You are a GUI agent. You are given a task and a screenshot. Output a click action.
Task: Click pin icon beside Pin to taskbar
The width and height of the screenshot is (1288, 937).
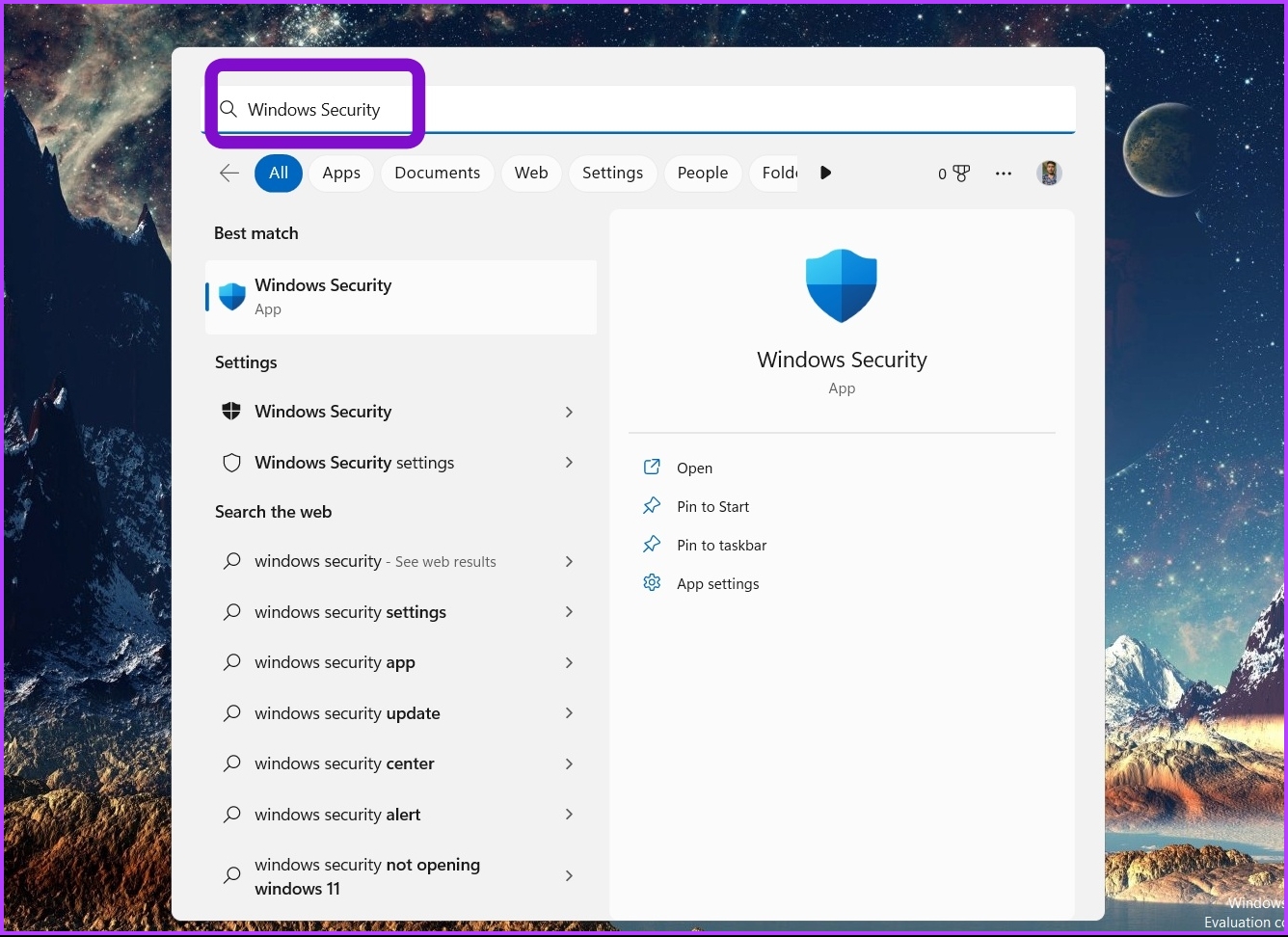pyautogui.click(x=652, y=545)
